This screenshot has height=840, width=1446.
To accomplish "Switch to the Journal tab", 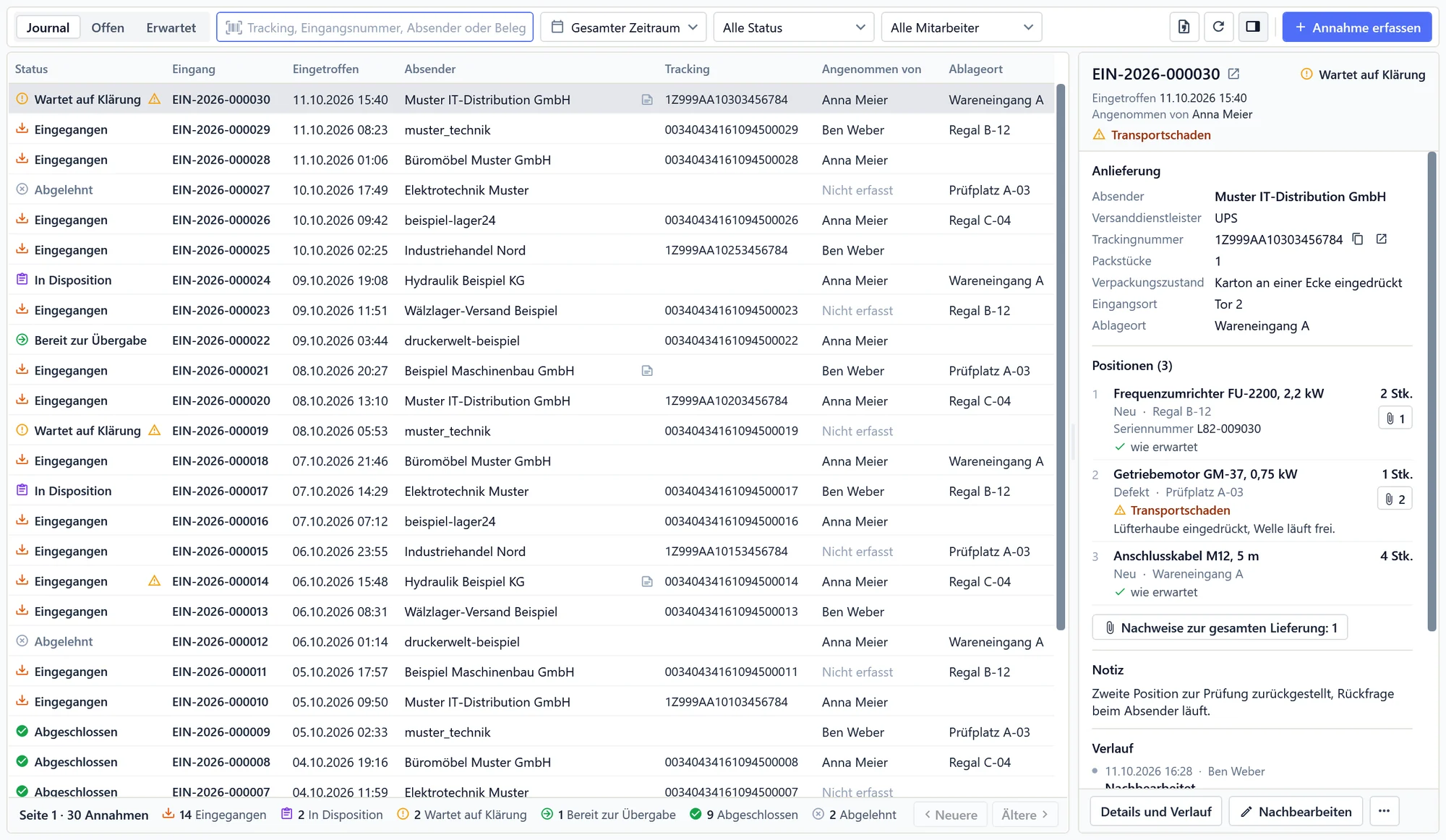I will (x=48, y=27).
